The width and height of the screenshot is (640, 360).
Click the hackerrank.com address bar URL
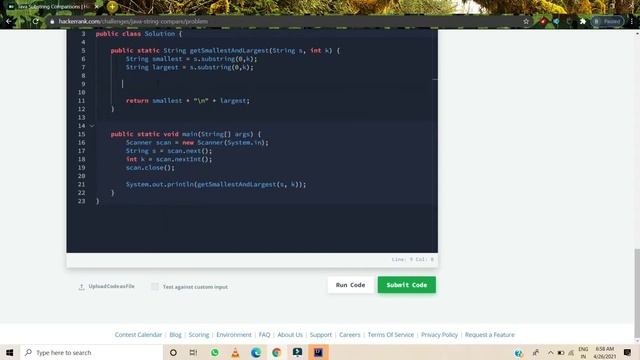coord(133,21)
